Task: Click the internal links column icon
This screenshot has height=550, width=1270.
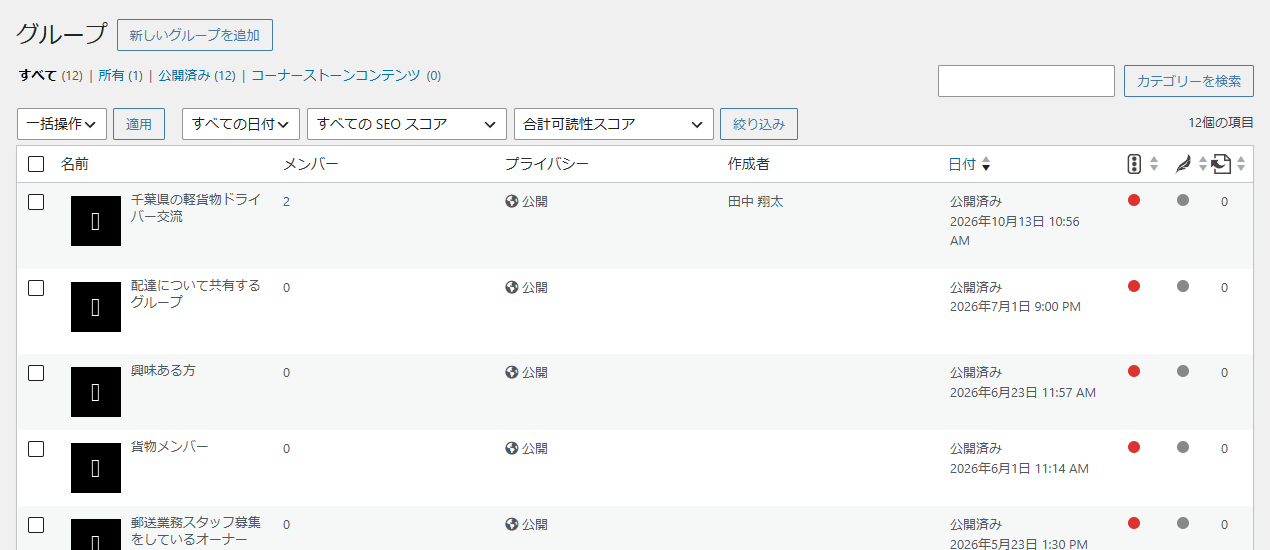Action: (1221, 164)
